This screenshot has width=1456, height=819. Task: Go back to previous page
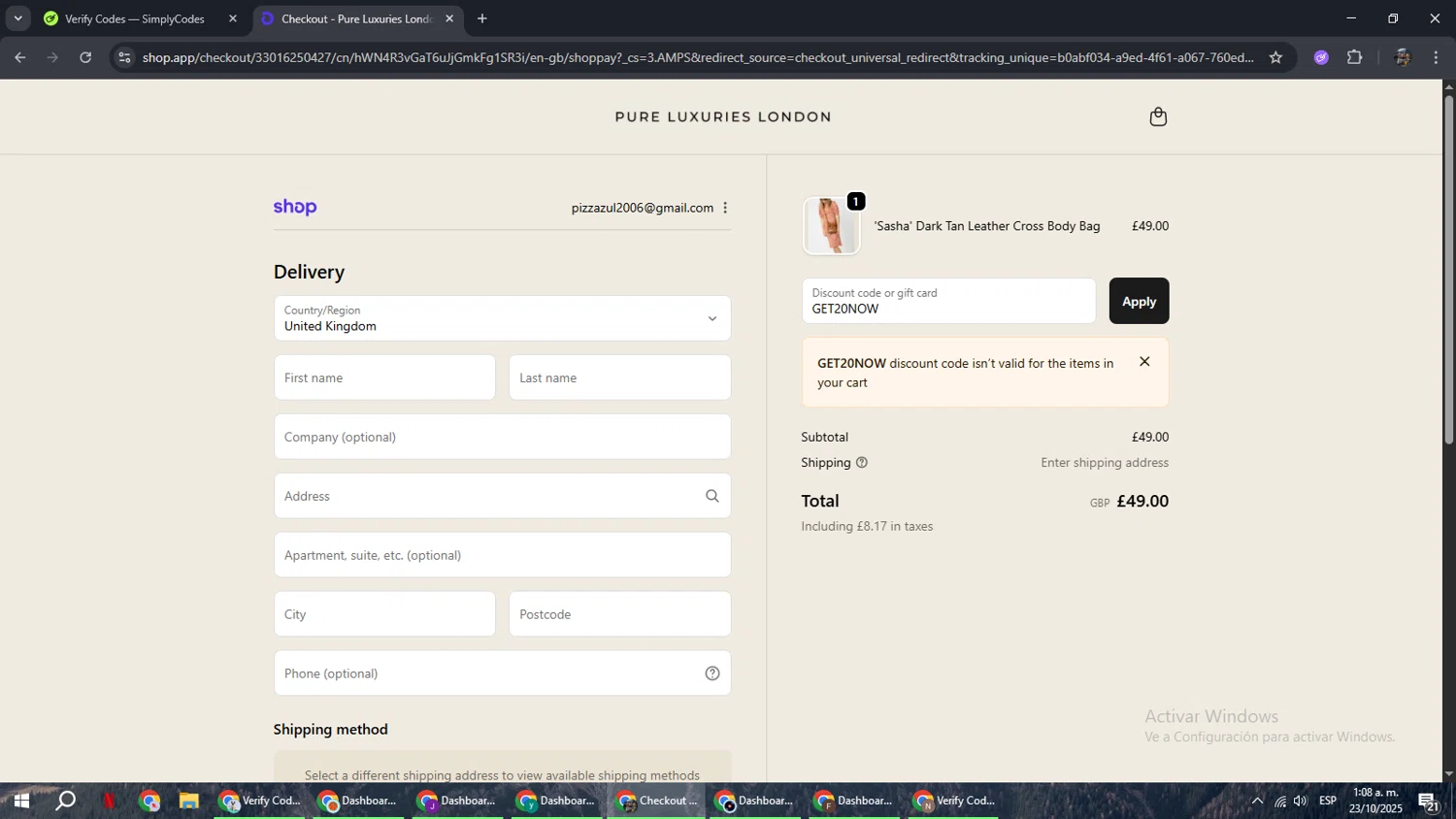[x=19, y=57]
